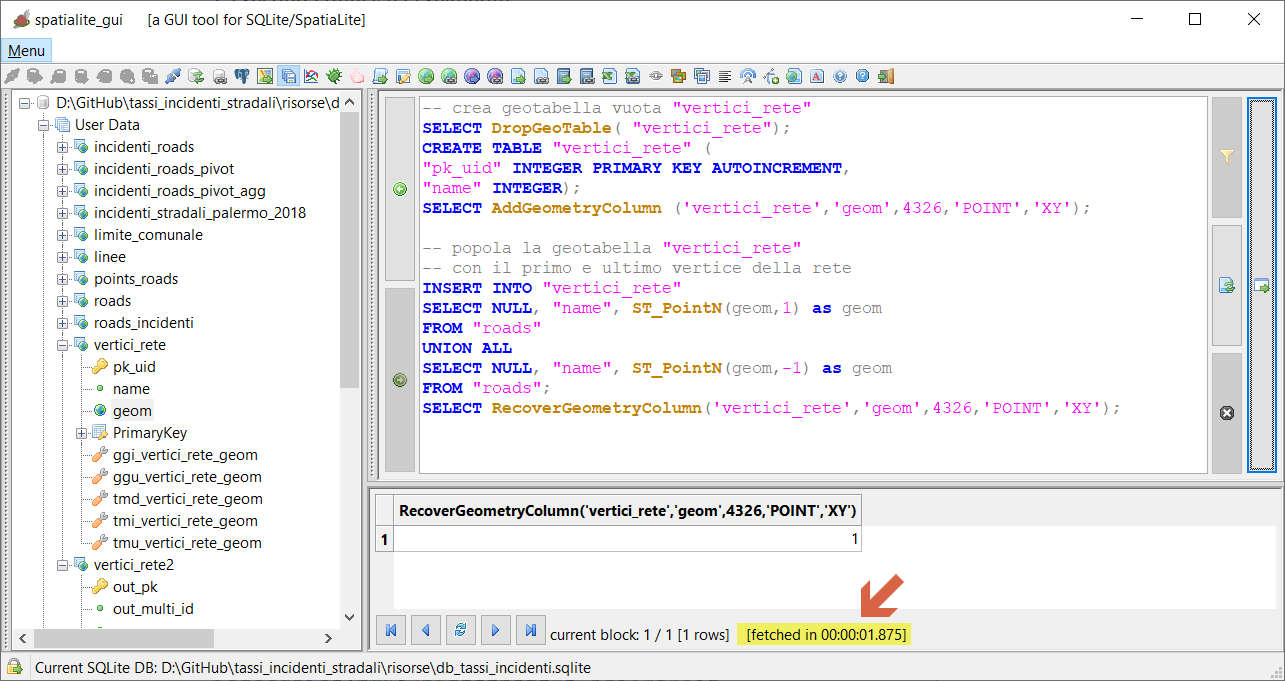The height and width of the screenshot is (681, 1285).
Task: Abort the query with the X icon
Action: [1226, 413]
